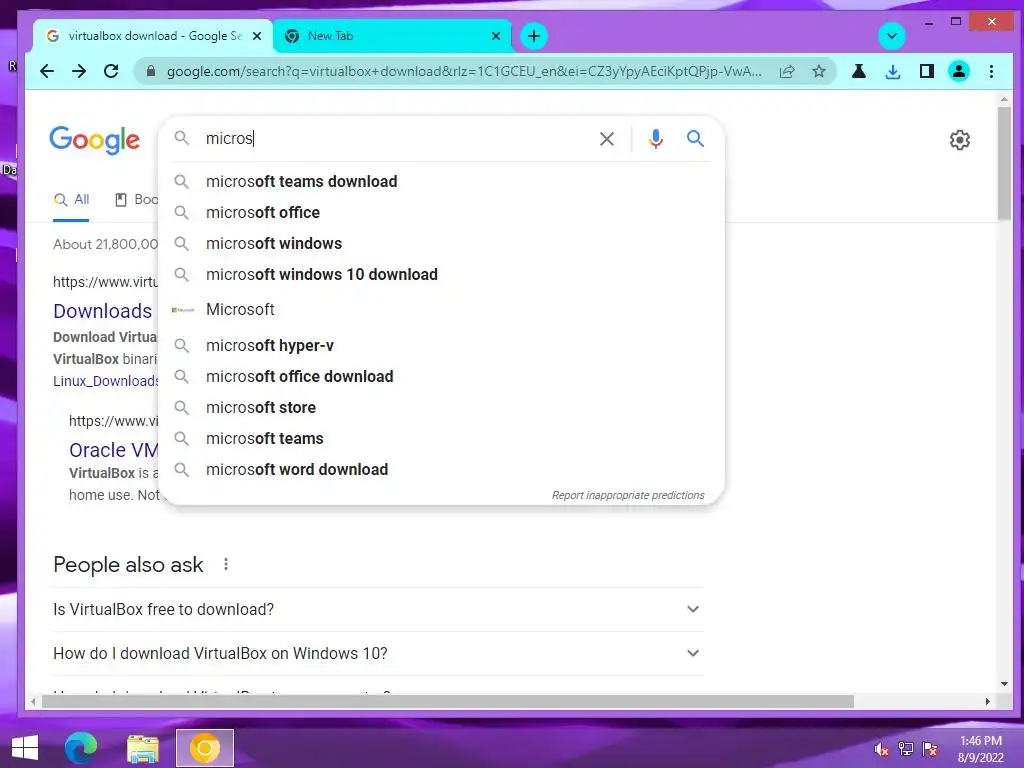1024x768 pixels.
Task: Submit search with the blue magnifier icon
Action: point(696,138)
